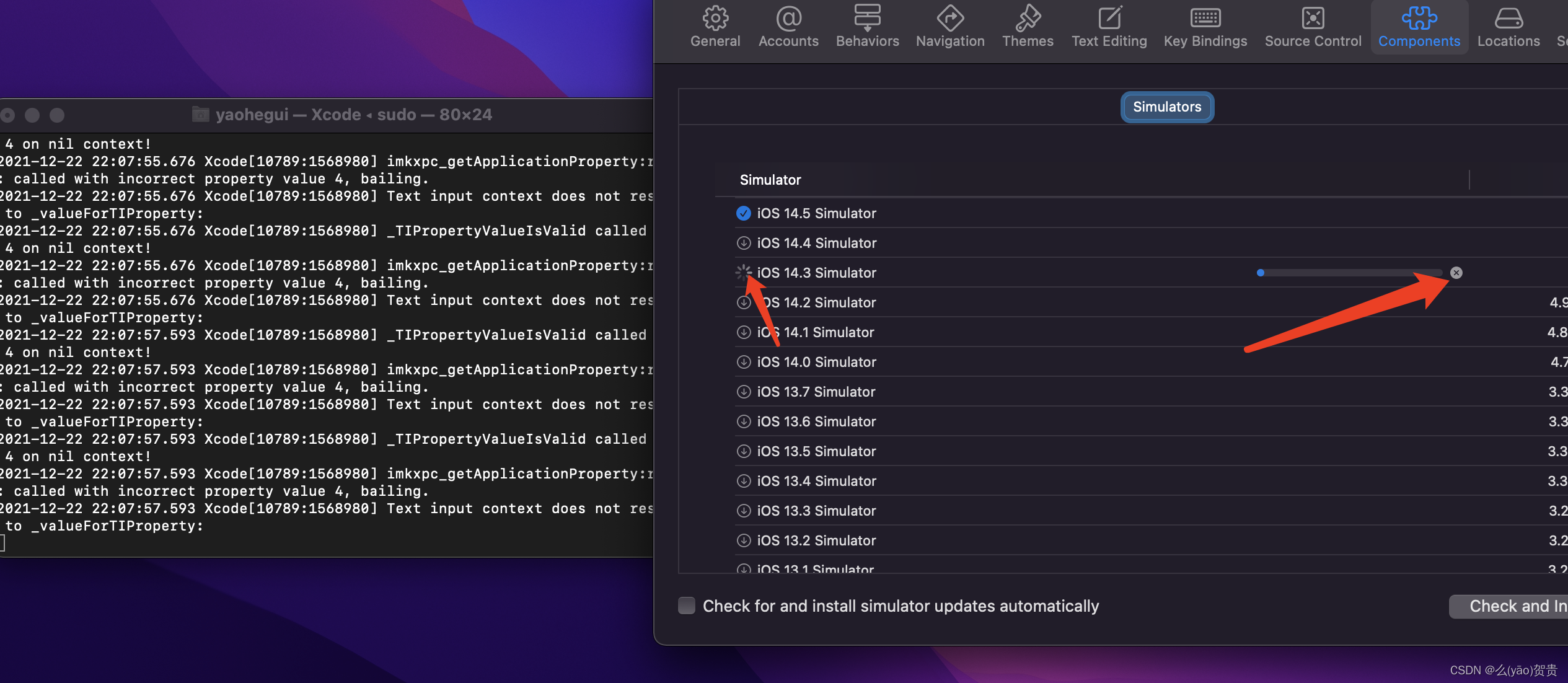
Task: Select the iOS 14.3 Simulator row text
Action: click(x=817, y=273)
